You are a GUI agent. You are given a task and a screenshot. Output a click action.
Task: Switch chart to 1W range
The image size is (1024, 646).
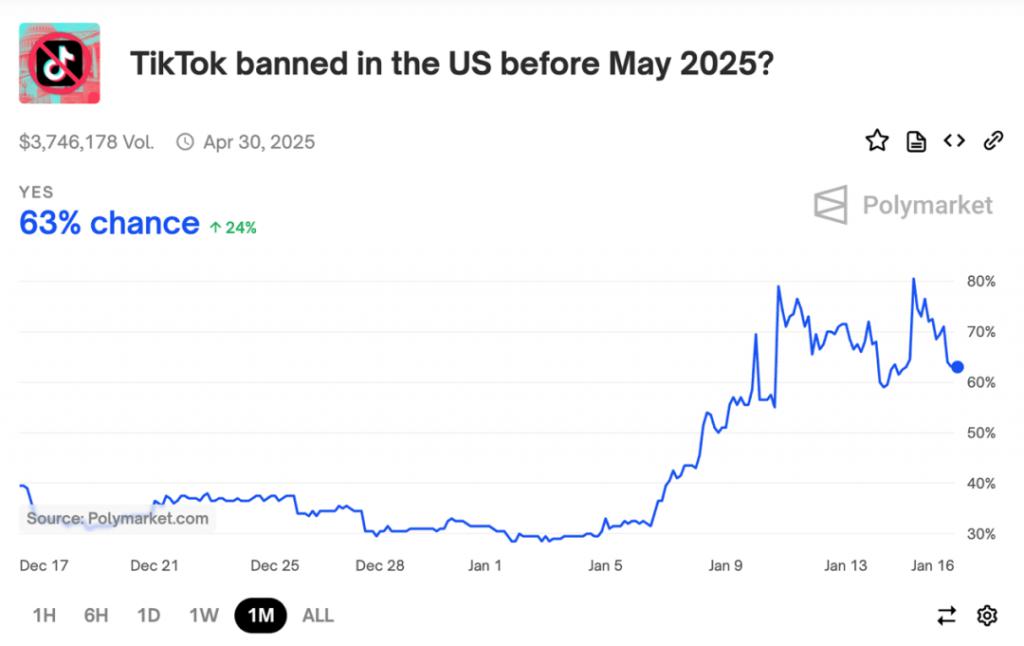204,615
